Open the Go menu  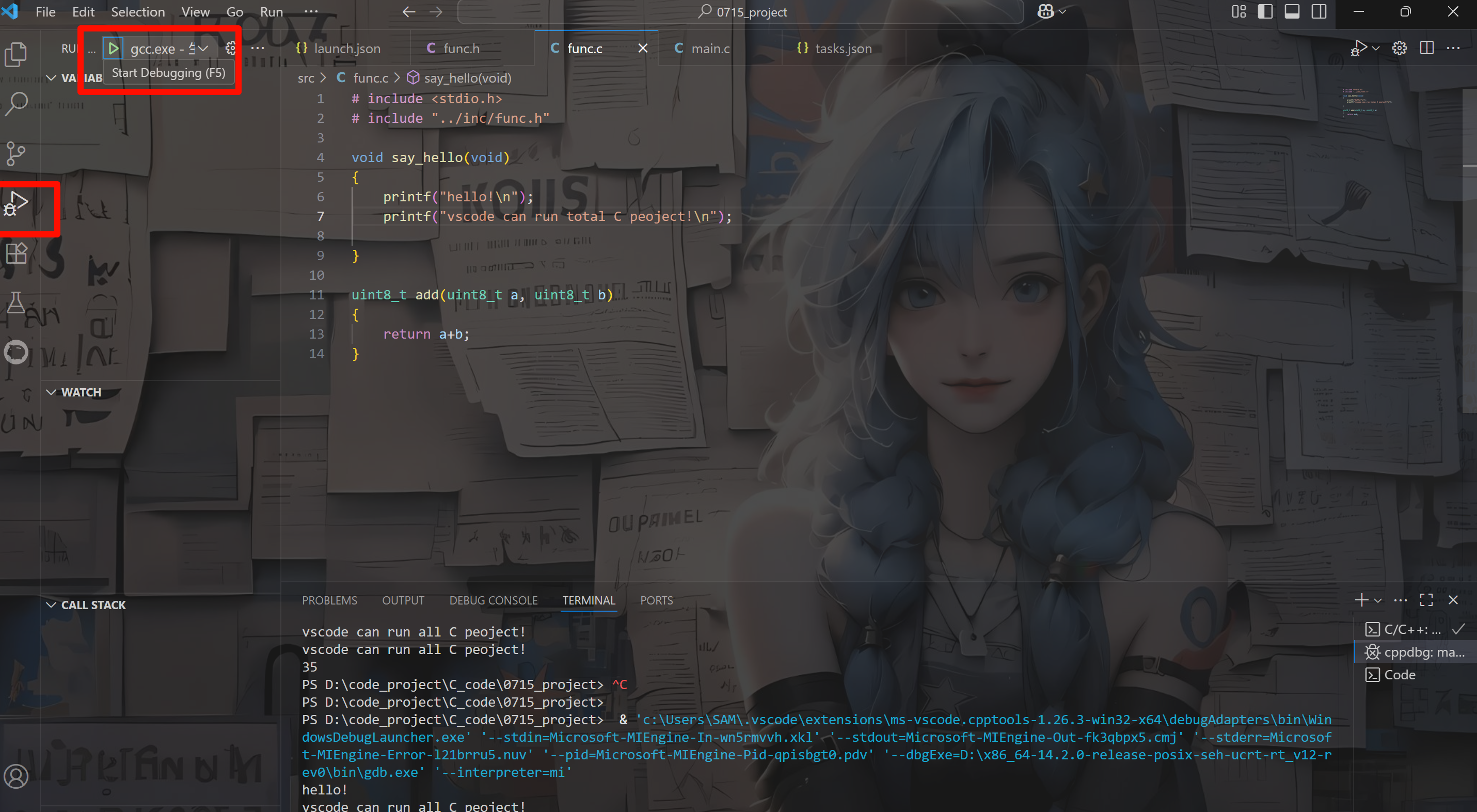pyautogui.click(x=234, y=11)
